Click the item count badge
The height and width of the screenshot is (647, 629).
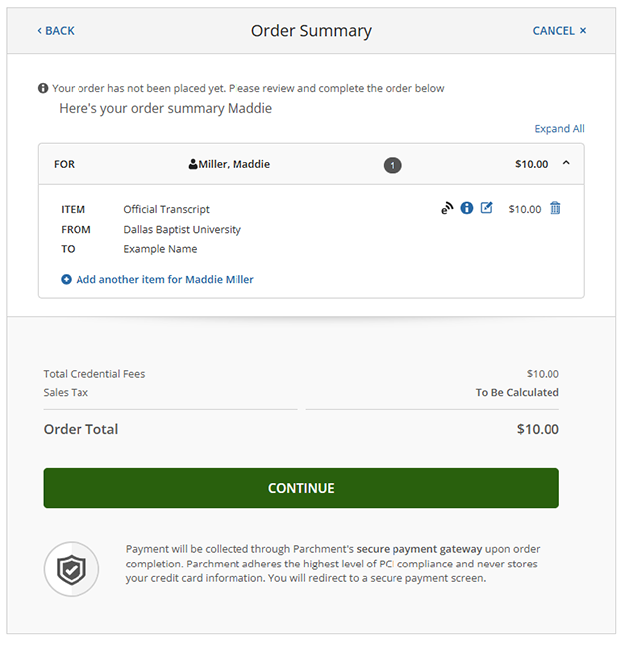click(393, 165)
